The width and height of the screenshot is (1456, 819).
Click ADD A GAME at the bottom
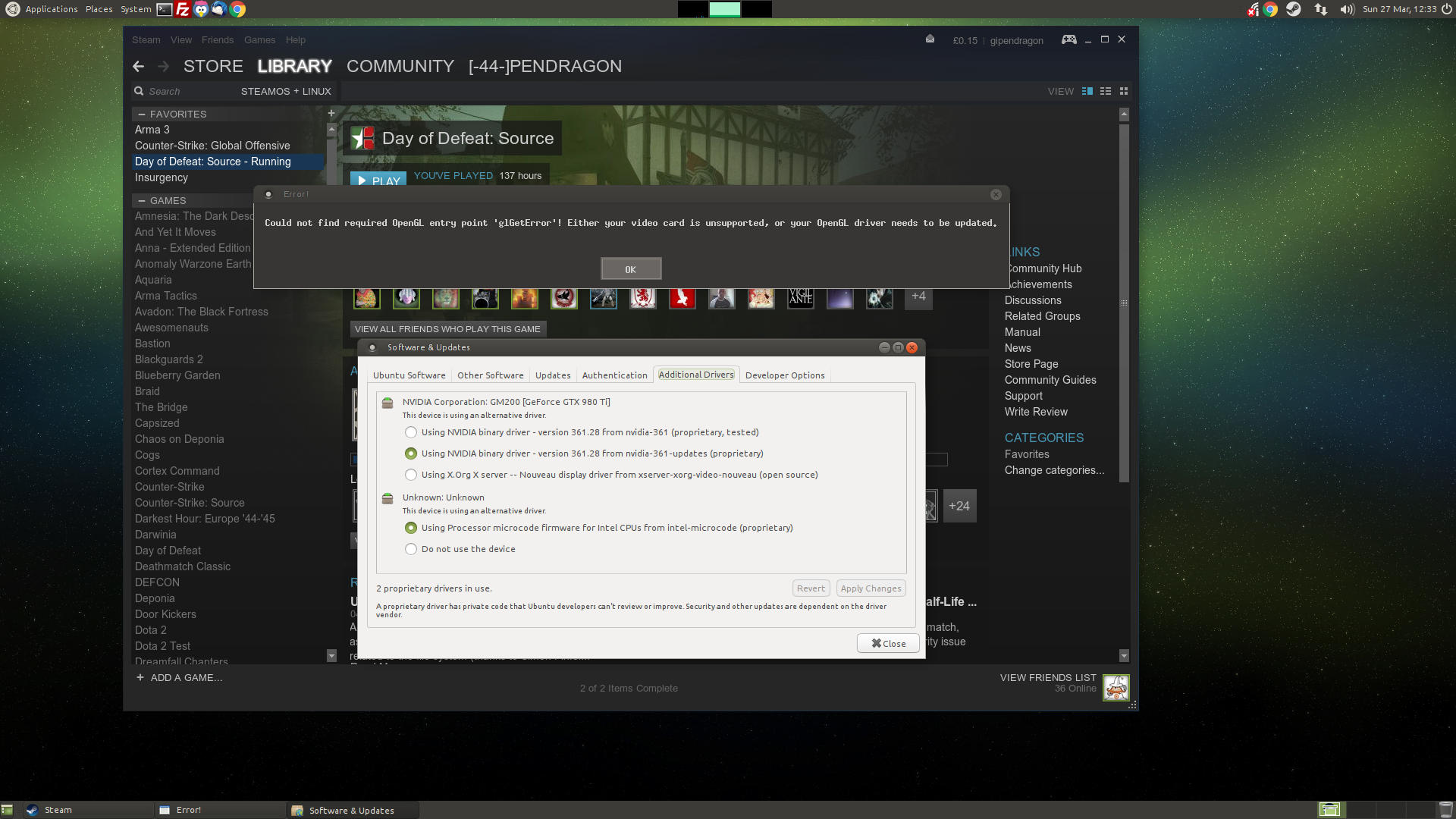coord(179,677)
